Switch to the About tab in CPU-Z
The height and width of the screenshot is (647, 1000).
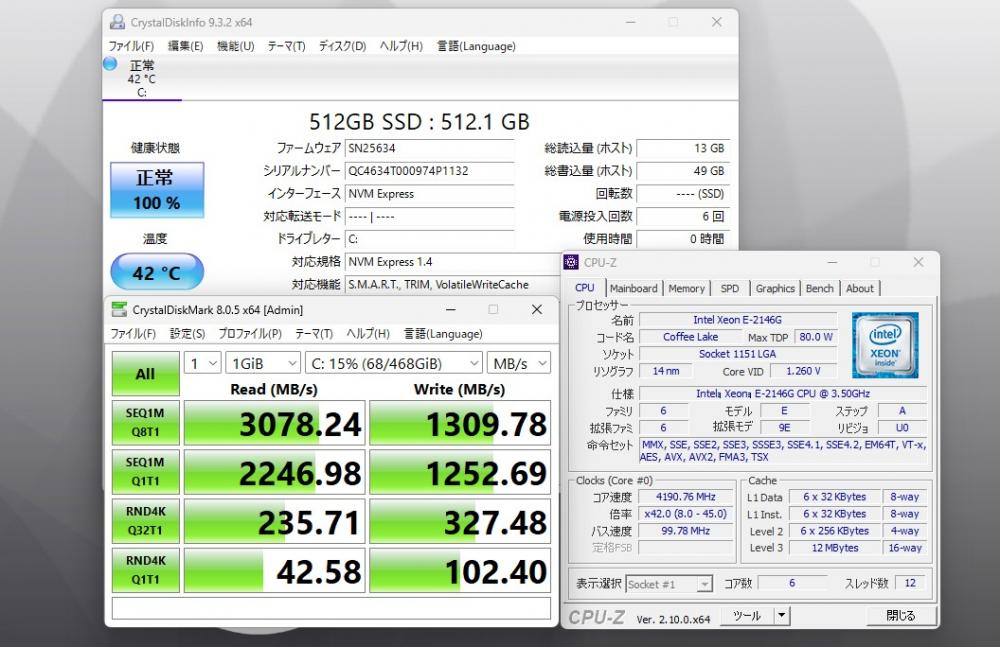pos(860,288)
